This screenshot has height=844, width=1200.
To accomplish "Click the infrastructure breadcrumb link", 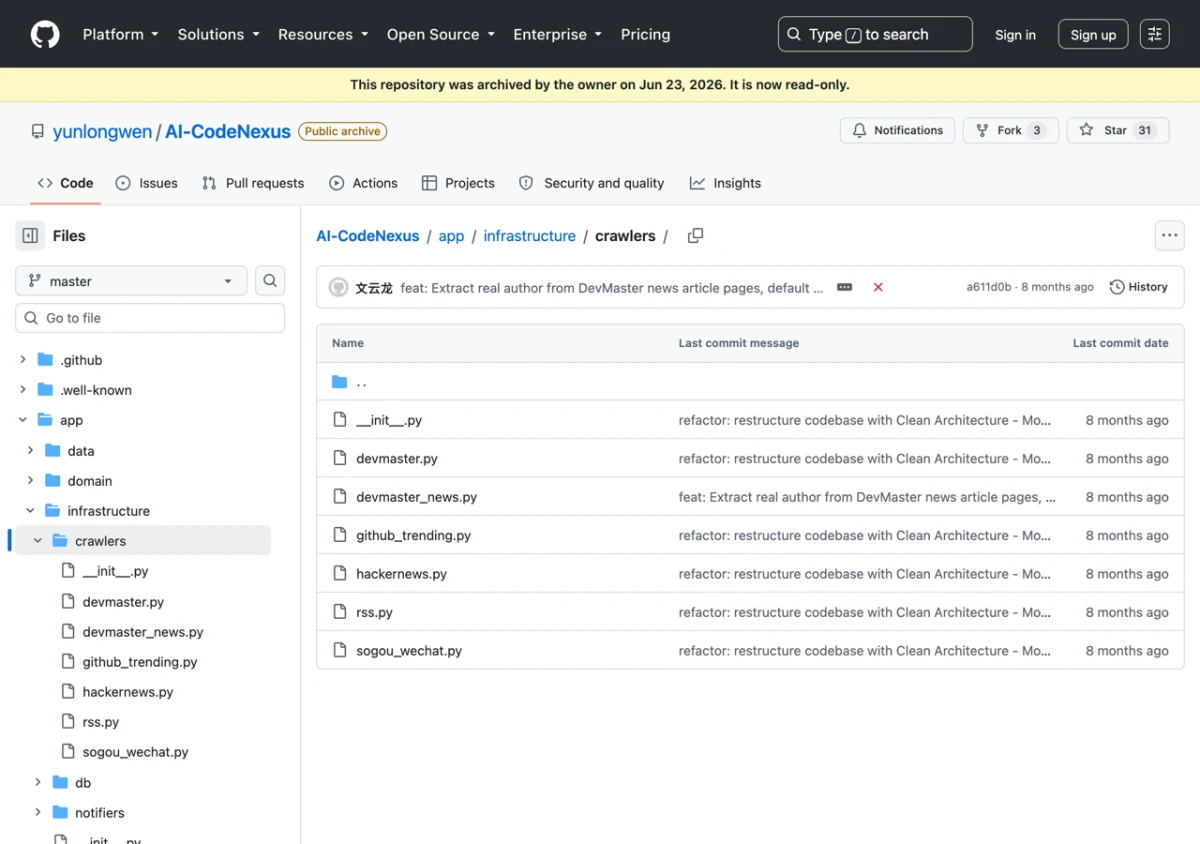I will pos(530,236).
